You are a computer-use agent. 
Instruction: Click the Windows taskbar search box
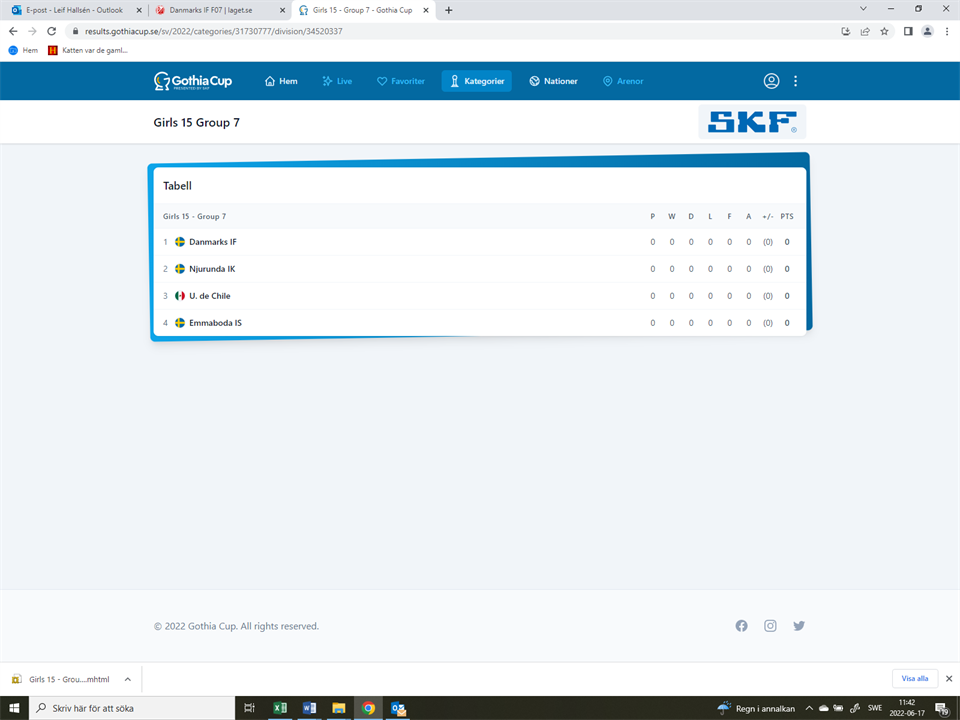130,708
